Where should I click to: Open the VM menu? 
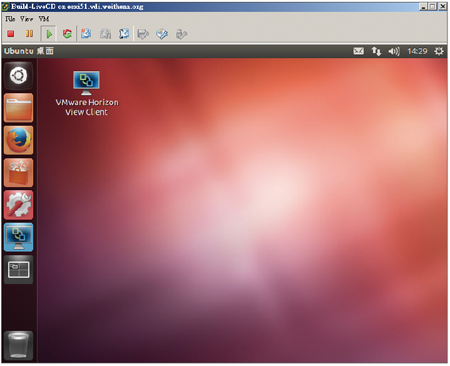(x=44, y=19)
